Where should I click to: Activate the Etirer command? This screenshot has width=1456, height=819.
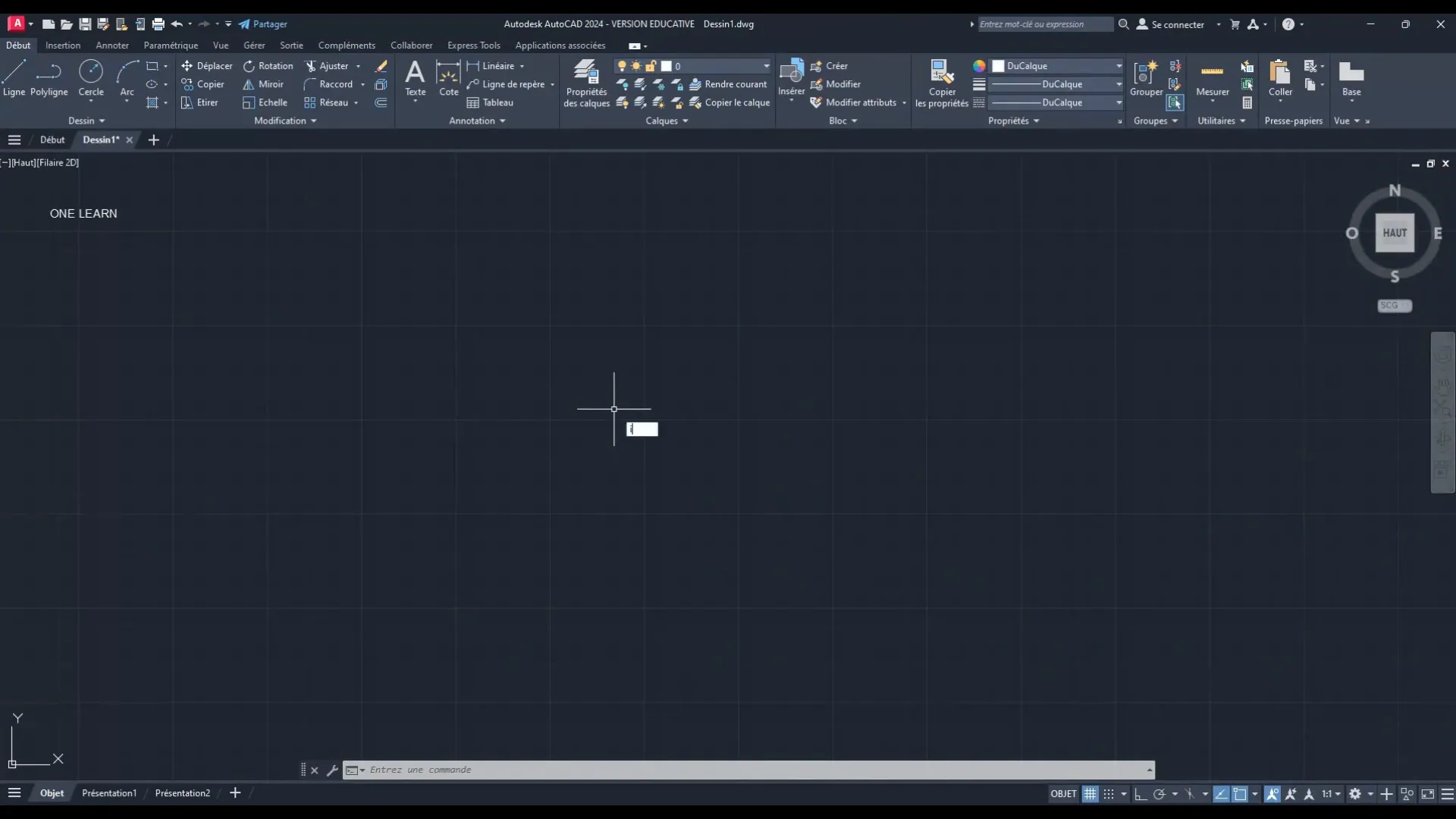199,102
